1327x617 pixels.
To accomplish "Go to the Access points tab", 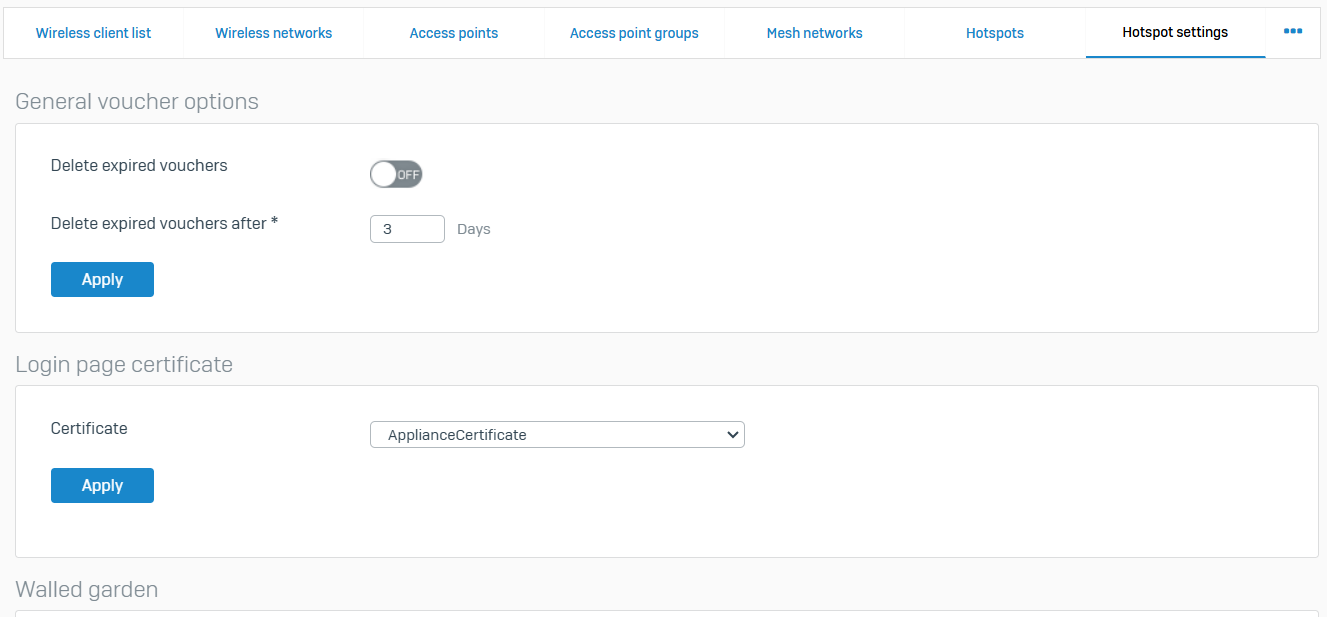I will coord(453,33).
